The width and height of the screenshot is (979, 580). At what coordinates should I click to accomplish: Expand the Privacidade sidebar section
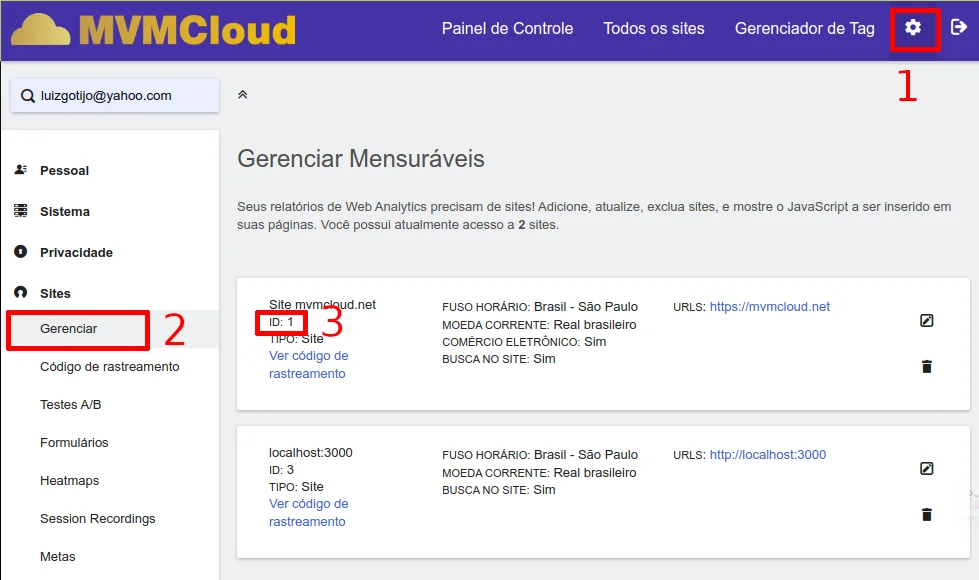[75, 253]
